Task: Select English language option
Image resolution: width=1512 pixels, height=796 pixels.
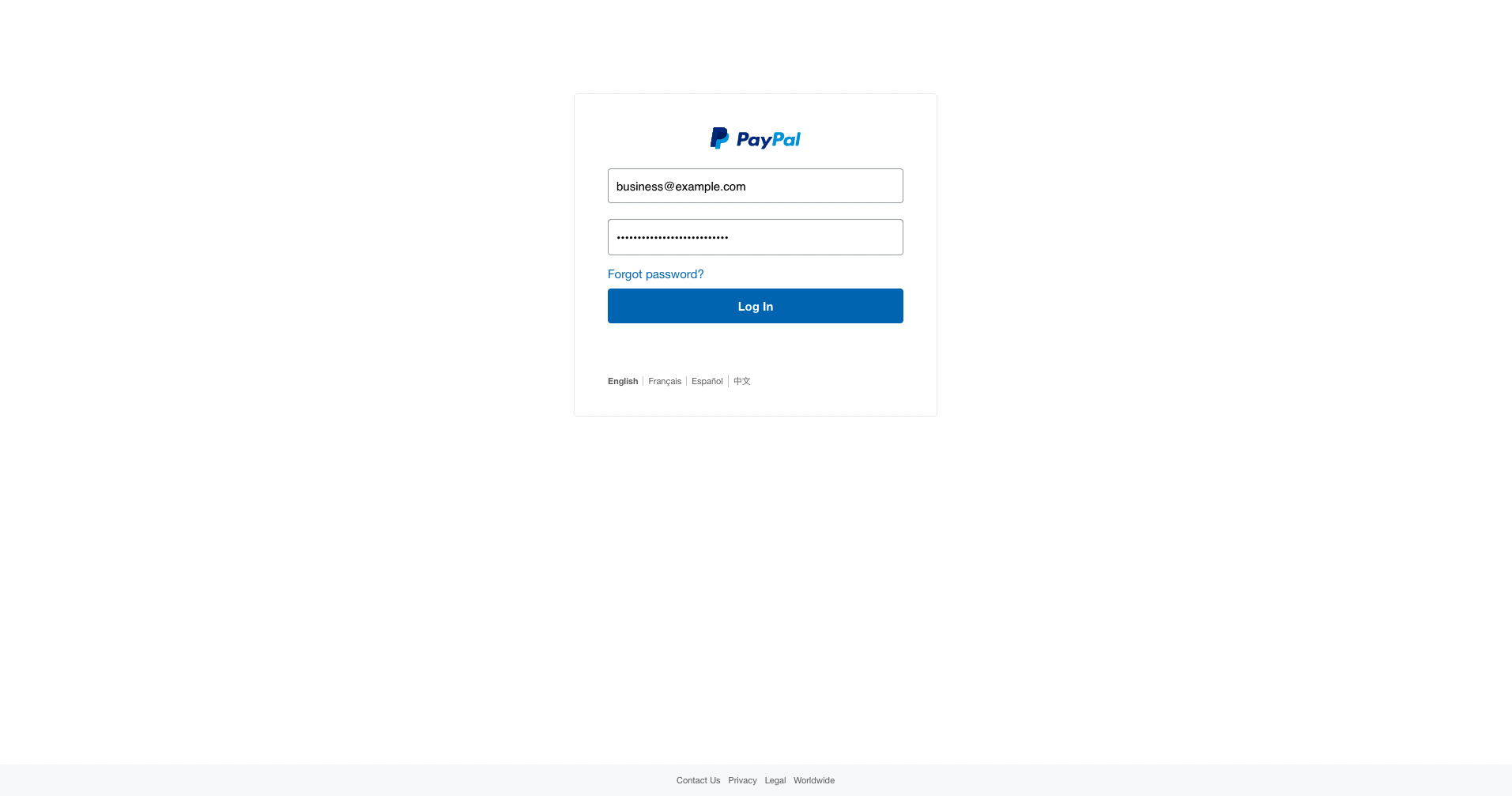Action: 623,381
